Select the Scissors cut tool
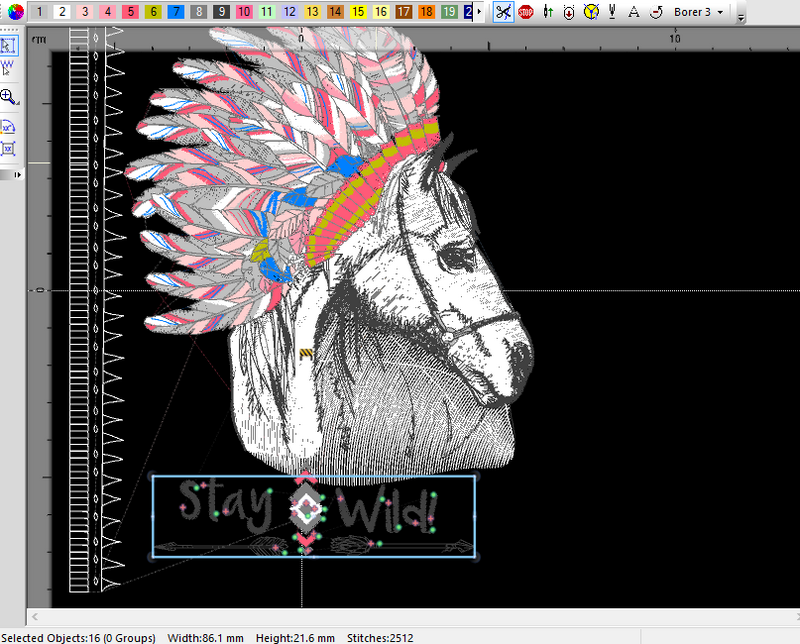 click(x=502, y=12)
